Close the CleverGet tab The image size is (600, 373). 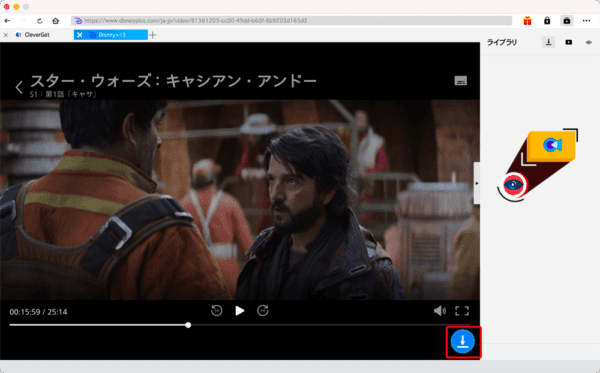click(6, 35)
